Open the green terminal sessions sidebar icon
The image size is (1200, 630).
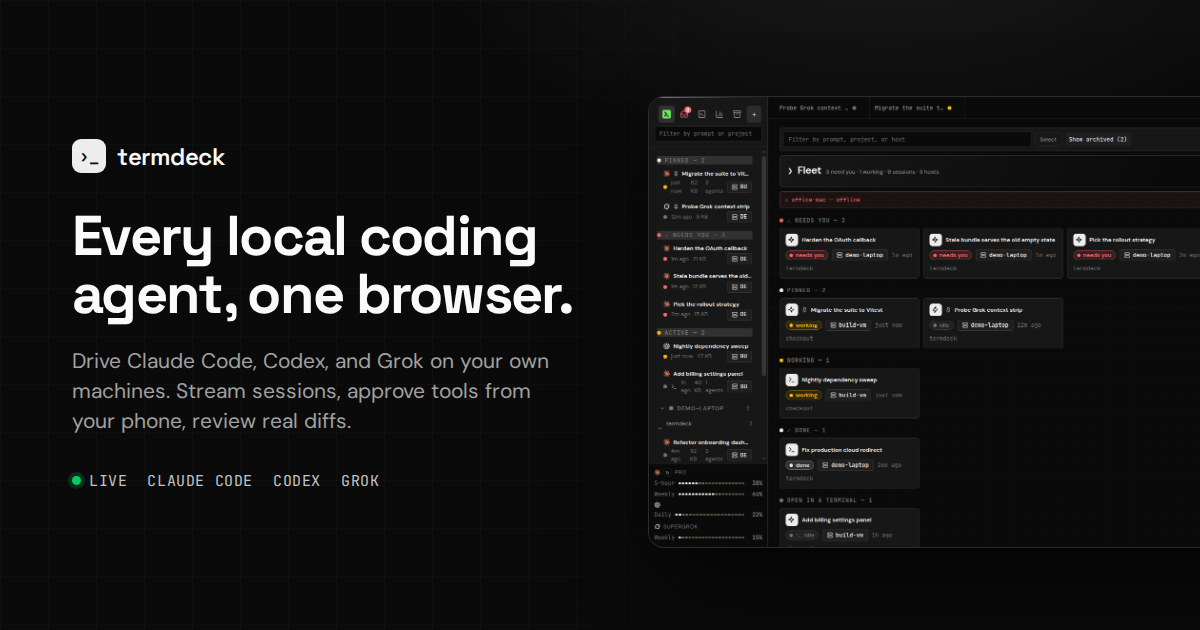667,114
